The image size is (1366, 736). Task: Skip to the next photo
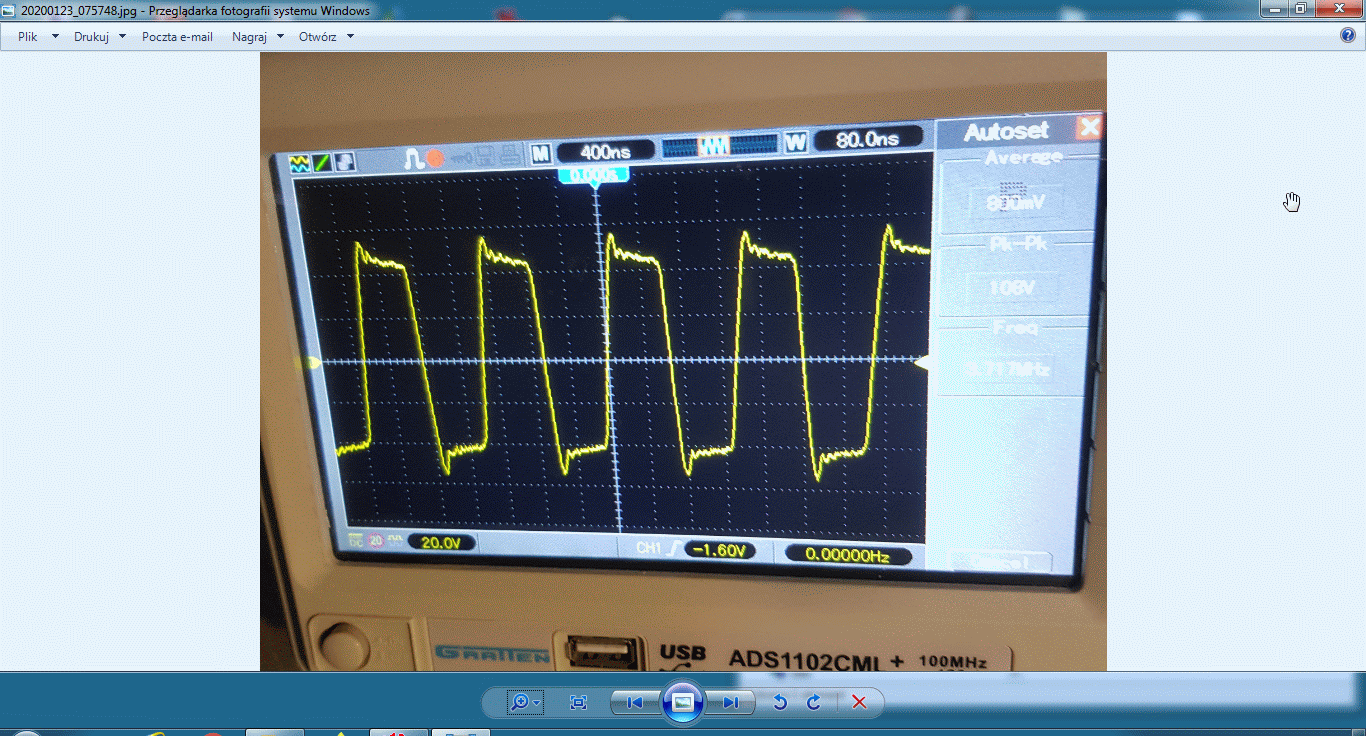point(731,702)
